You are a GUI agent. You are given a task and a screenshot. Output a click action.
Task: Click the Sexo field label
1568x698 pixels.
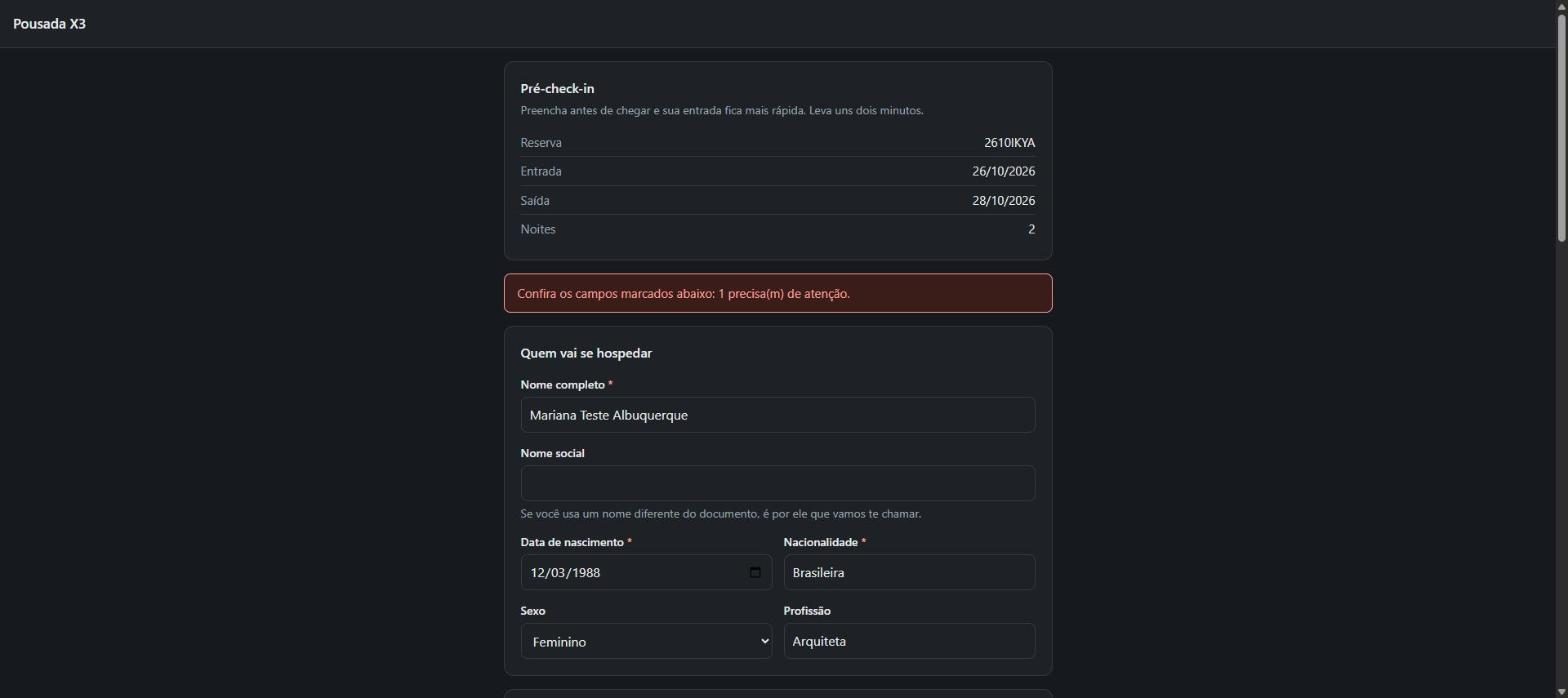click(533, 611)
